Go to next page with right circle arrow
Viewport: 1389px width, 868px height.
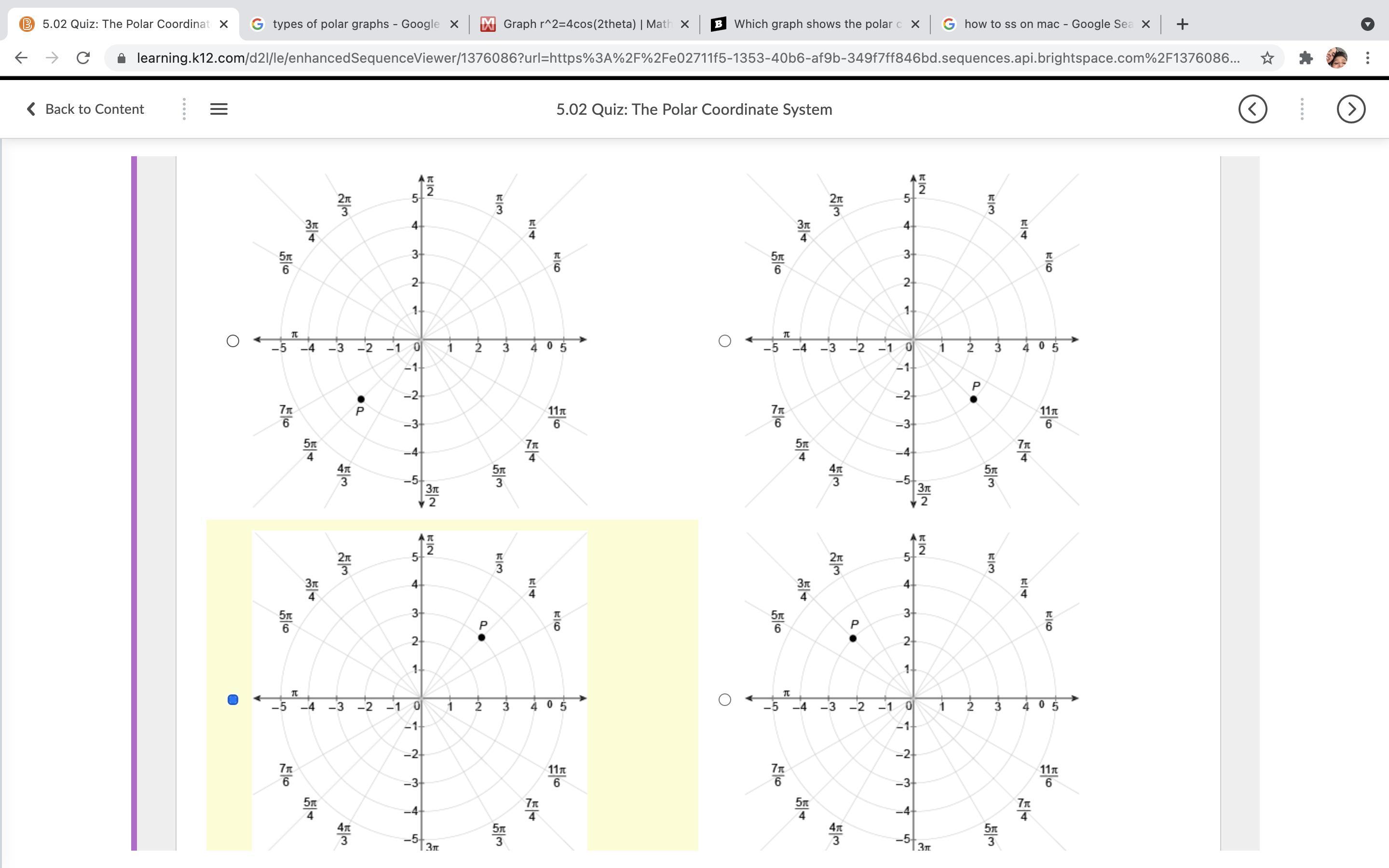point(1350,109)
